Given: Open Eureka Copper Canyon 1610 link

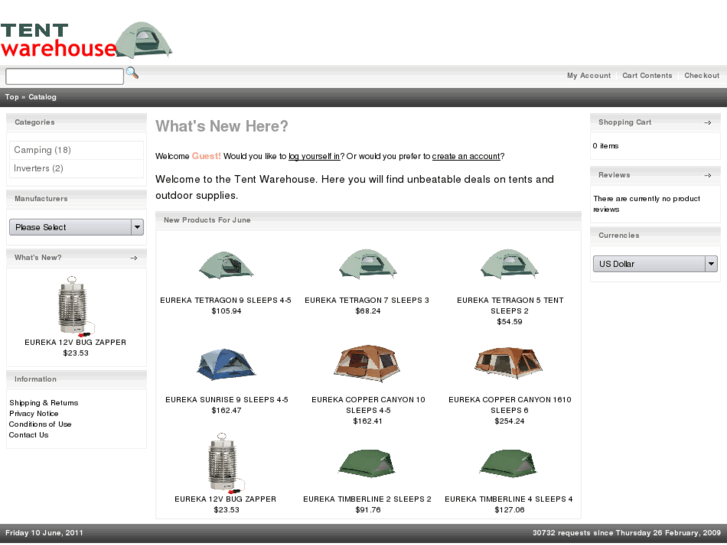Looking at the screenshot, I should (510, 405).
